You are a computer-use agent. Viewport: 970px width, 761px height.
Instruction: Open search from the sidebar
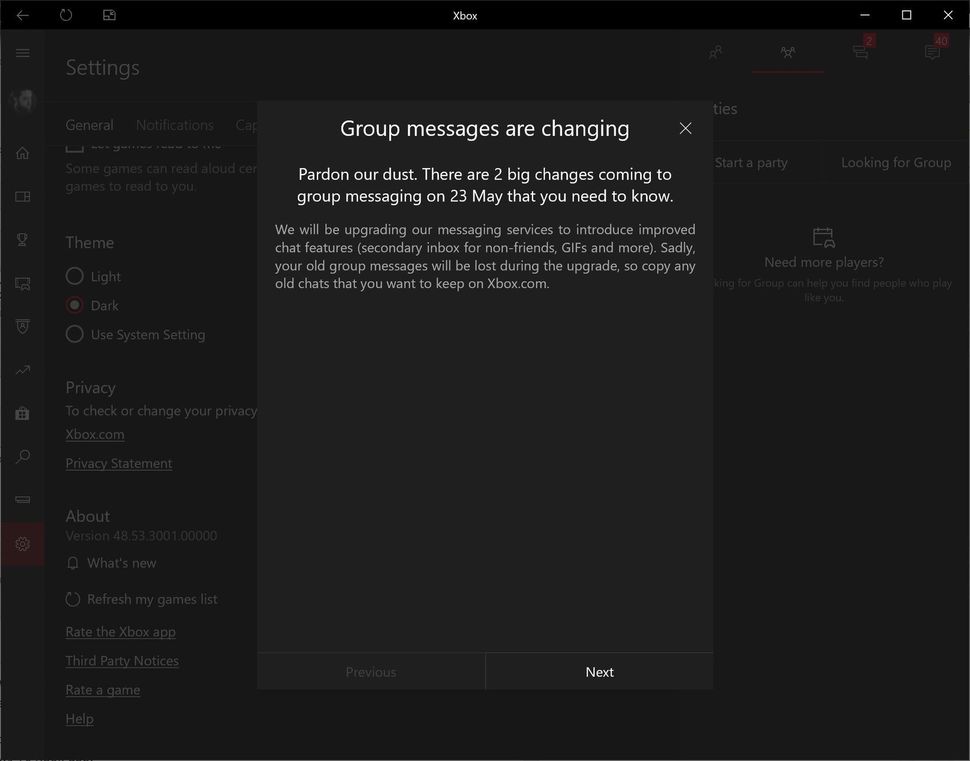point(22,457)
